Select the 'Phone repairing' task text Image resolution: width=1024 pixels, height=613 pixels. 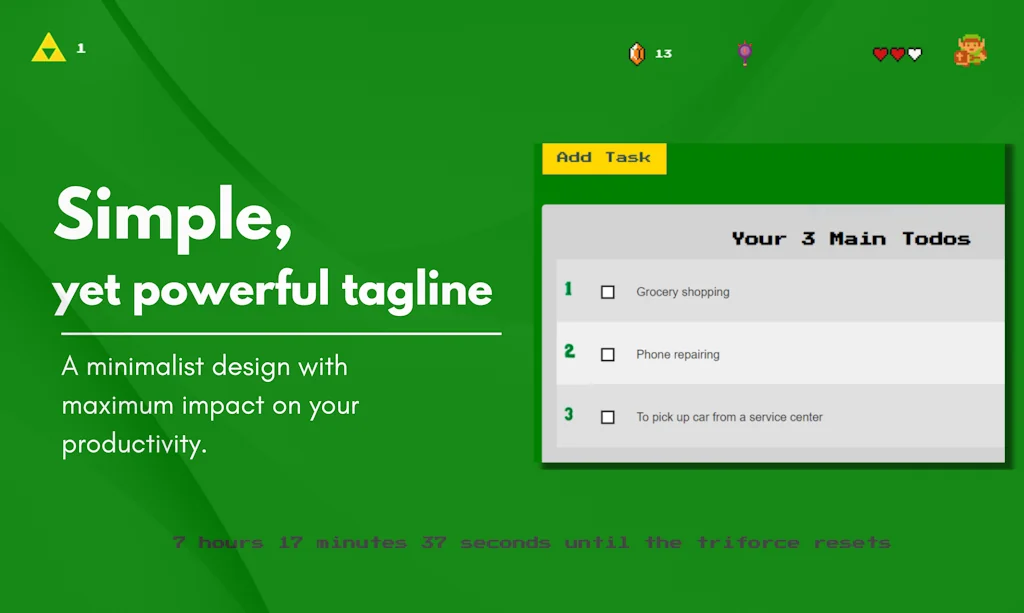(x=678, y=354)
